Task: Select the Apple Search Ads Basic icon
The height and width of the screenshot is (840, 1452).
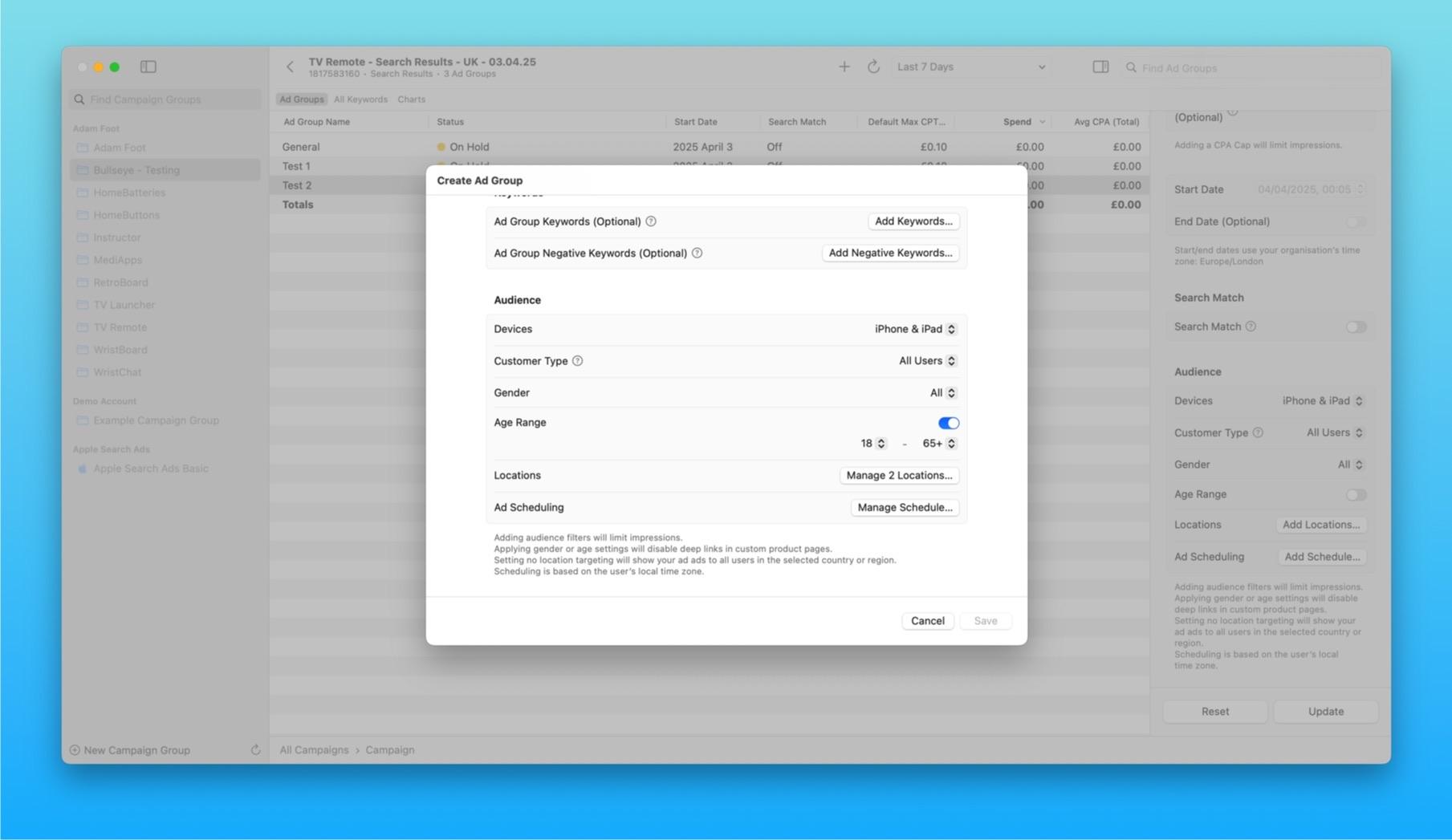Action: click(x=82, y=469)
